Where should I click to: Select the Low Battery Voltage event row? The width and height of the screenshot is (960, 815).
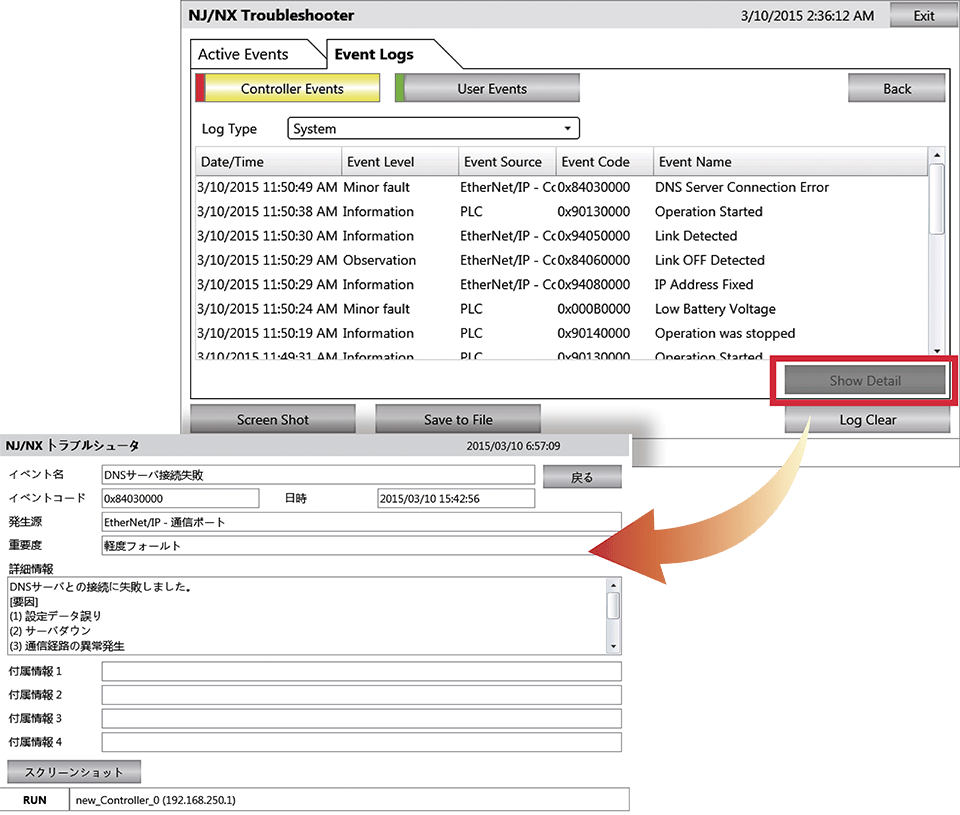[x=562, y=309]
